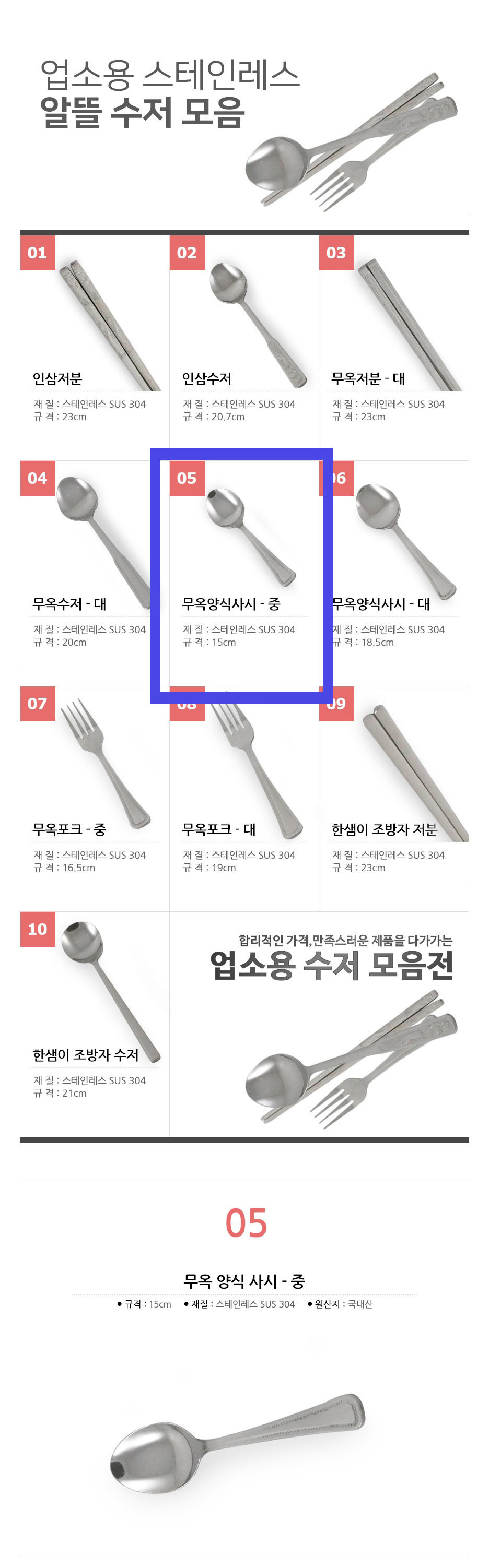
Task: Click the red 10 number badge
Action: [37, 929]
